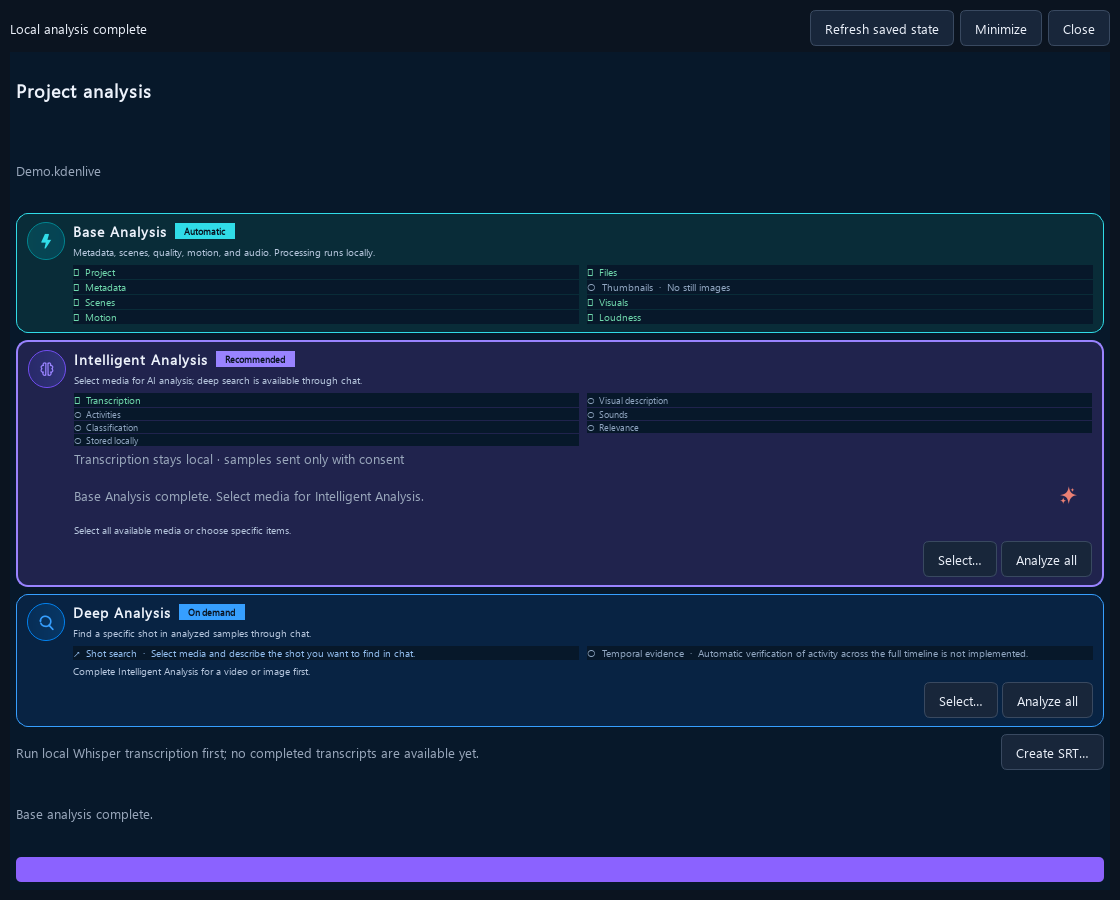Click the Classification item
The image size is (1120, 900).
326,427
